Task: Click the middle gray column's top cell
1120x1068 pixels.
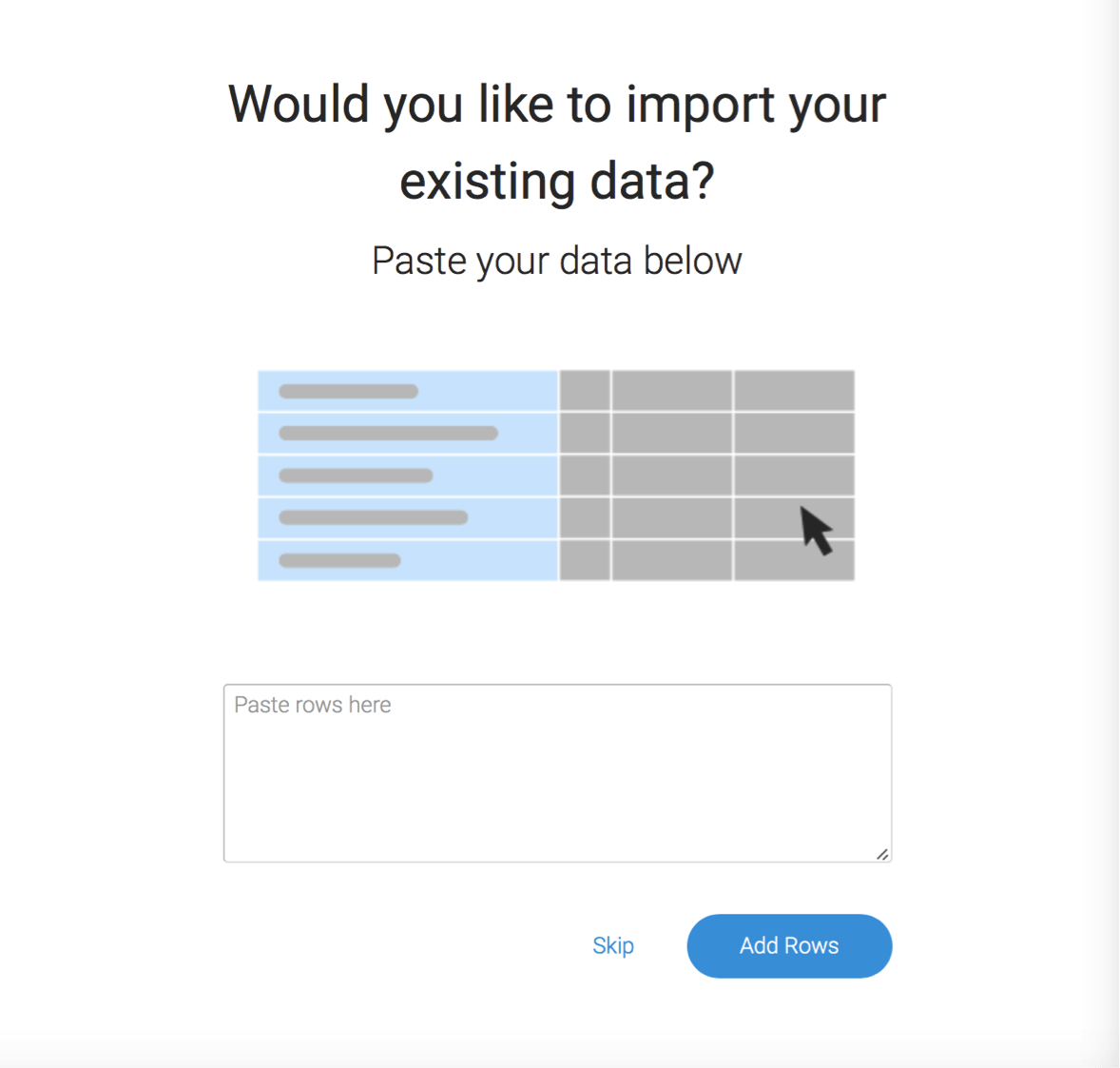Action: click(x=672, y=391)
